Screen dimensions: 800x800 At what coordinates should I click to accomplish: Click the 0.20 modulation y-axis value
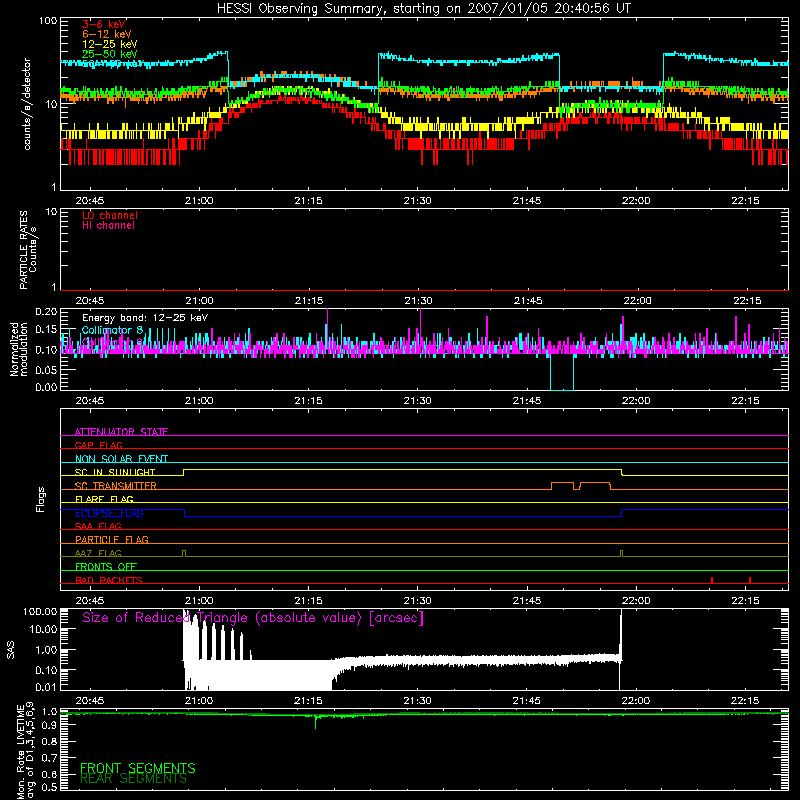pos(46,312)
